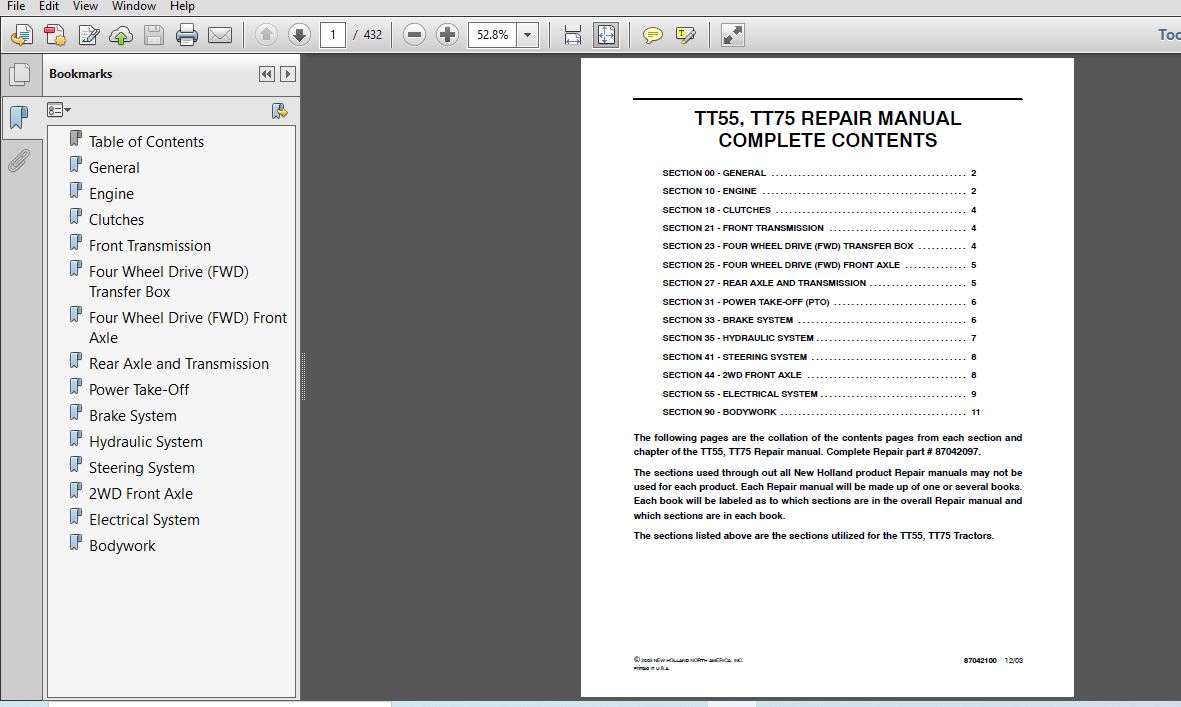Click the Create PDF toolbar icon
Screen dimensions: 1181x707
point(54,35)
